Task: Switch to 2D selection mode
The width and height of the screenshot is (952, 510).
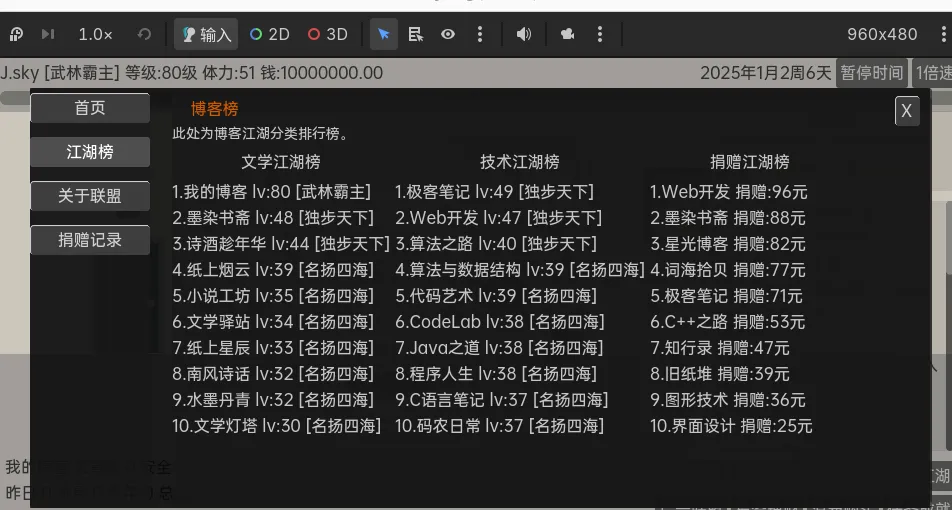Action: tap(270, 34)
